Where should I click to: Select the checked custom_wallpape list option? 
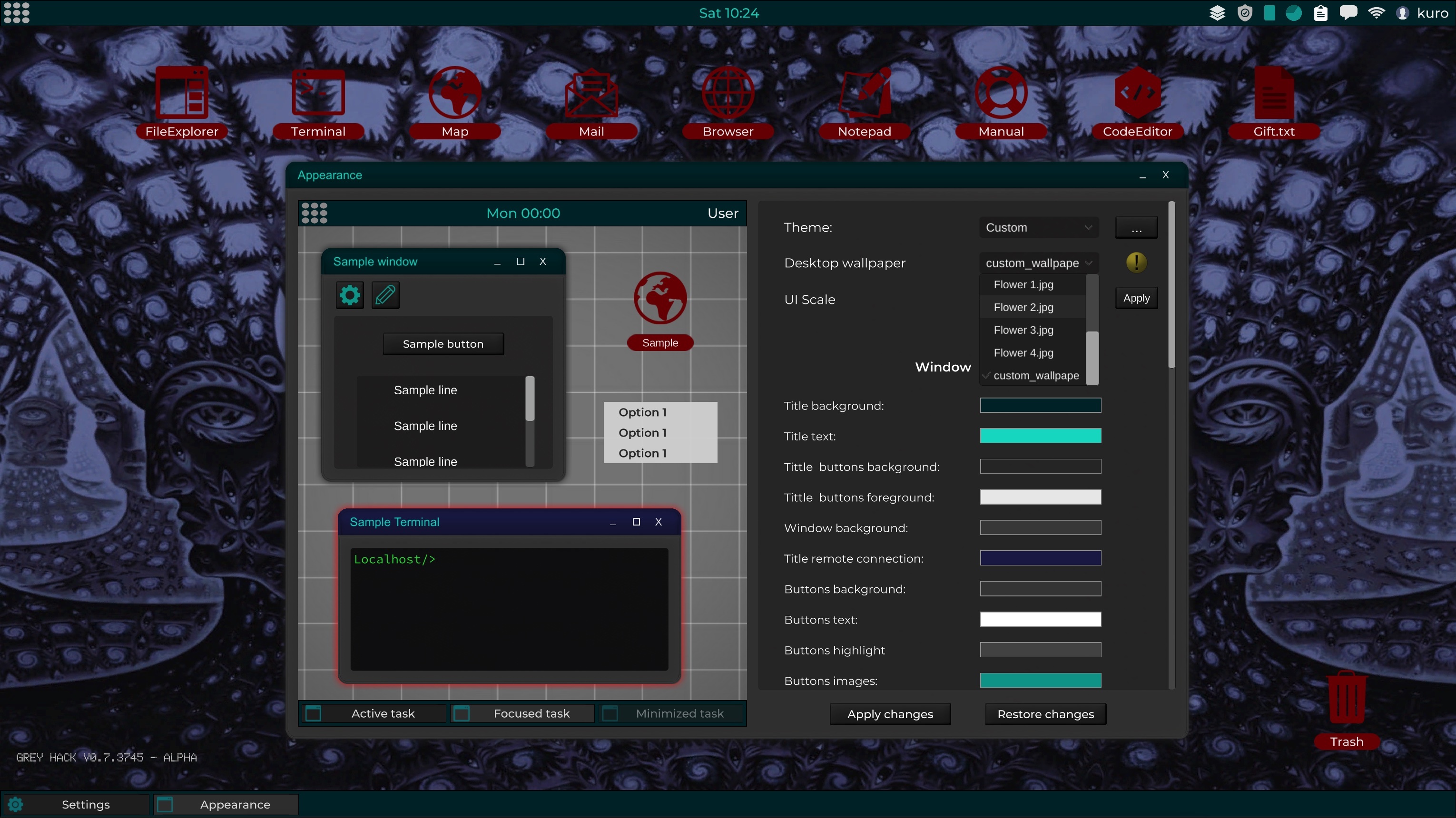(x=1032, y=375)
